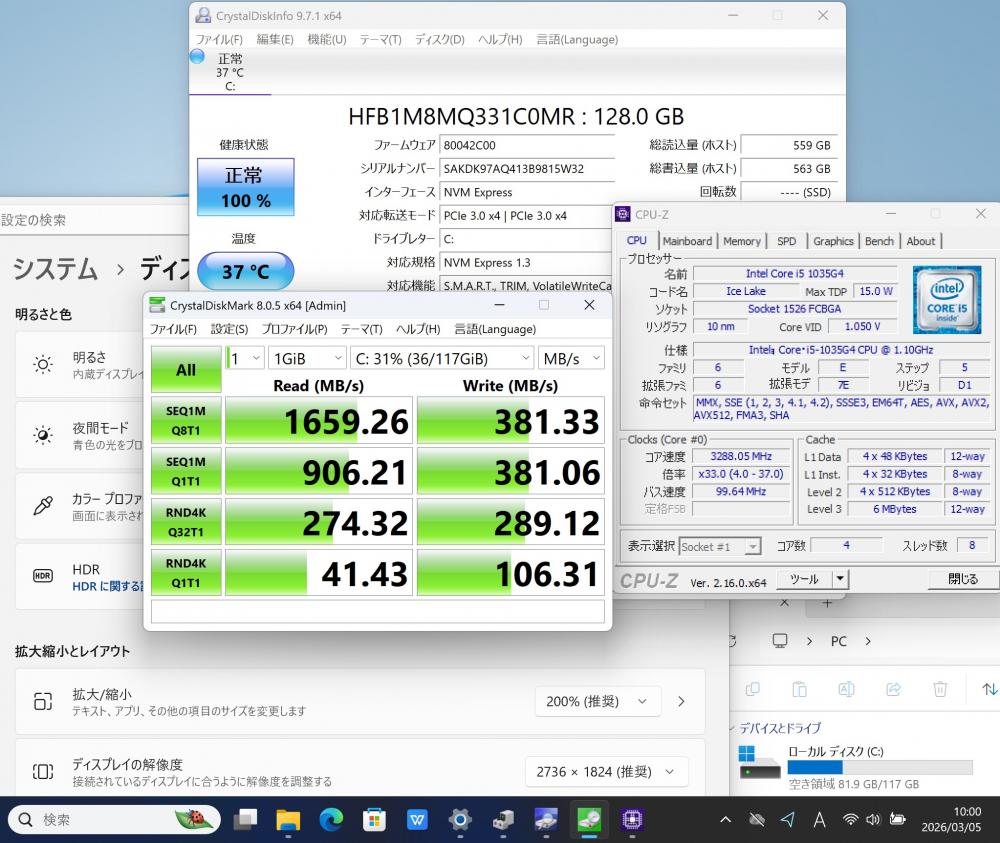Open the 機能(U) menu in CrystalDiskInfo
Image resolution: width=1000 pixels, height=843 pixels.
tap(326, 39)
